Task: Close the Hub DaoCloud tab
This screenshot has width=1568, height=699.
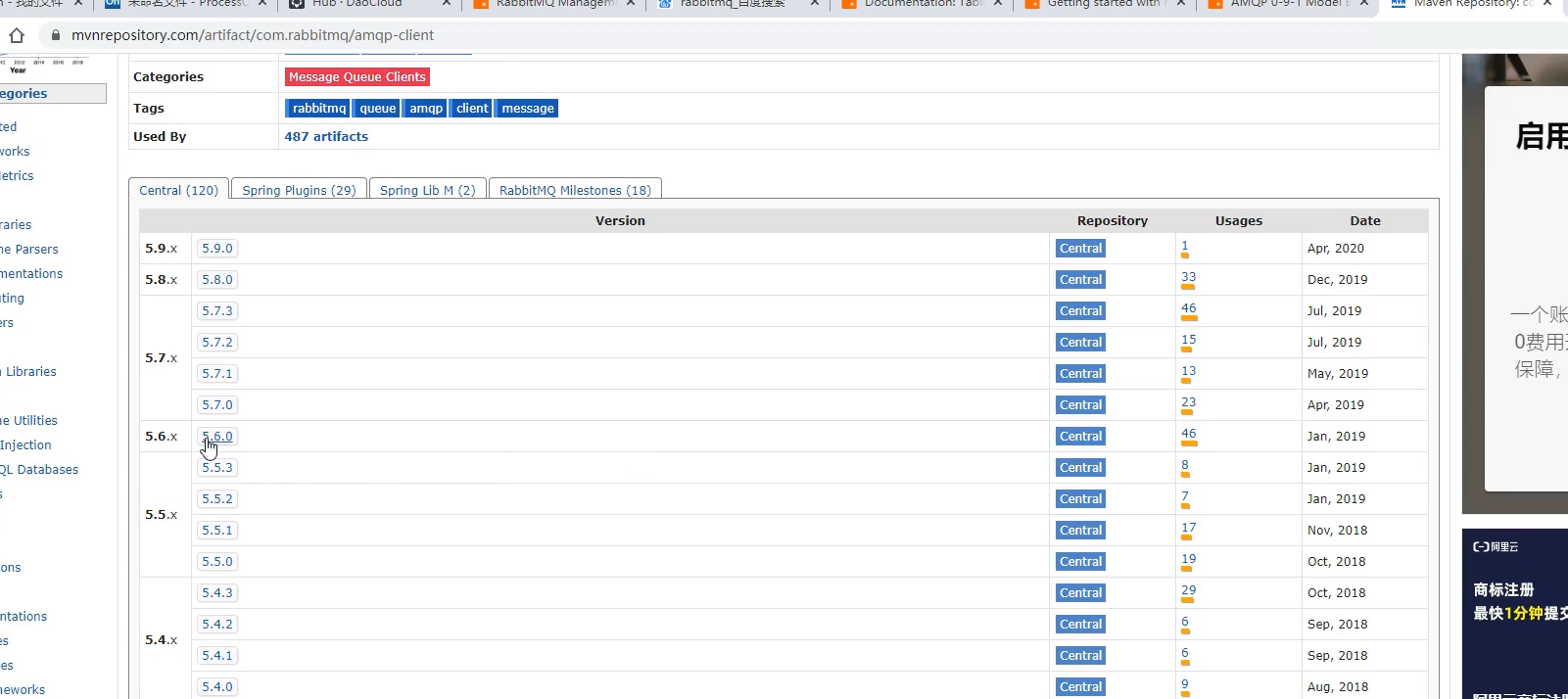Action: coord(447,4)
